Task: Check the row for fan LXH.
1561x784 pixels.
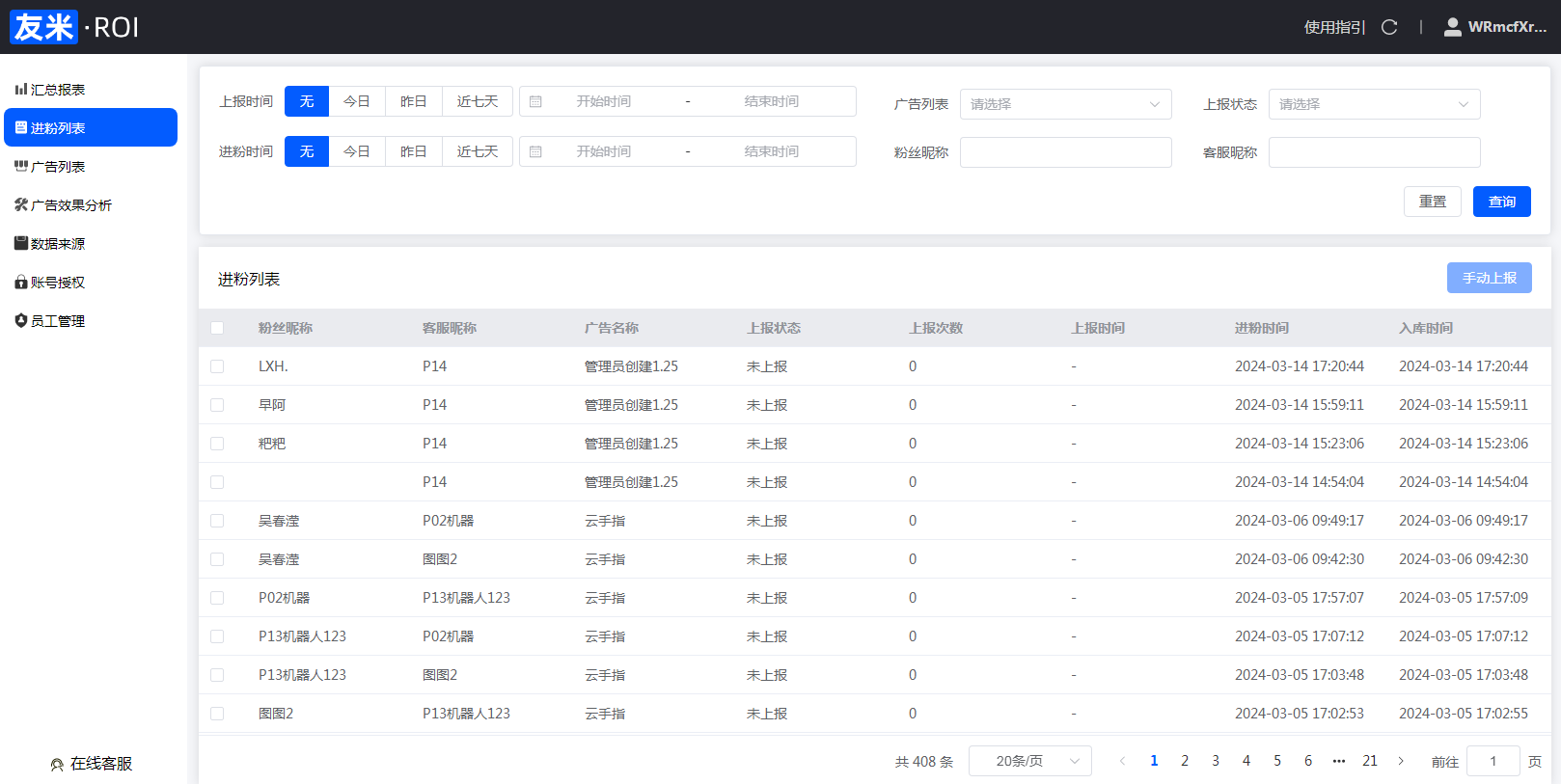Action: (217, 366)
